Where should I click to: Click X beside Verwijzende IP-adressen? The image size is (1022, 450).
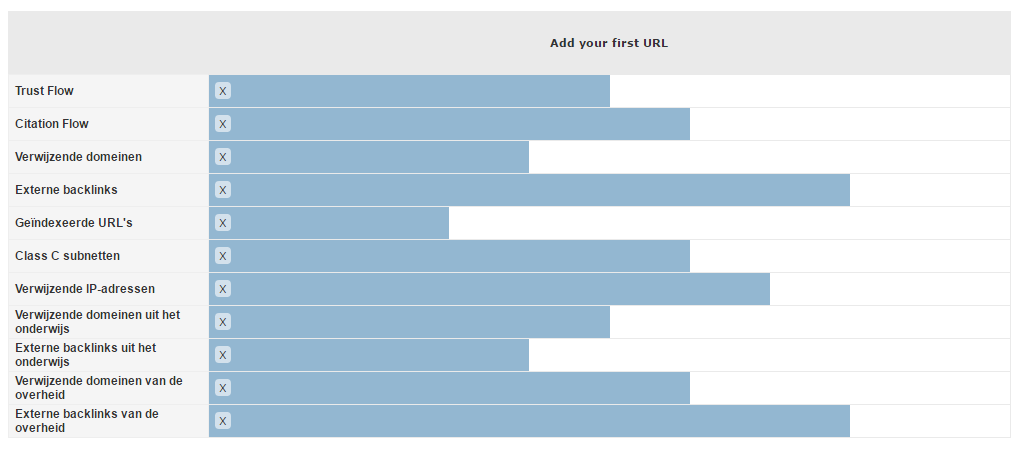(x=223, y=289)
